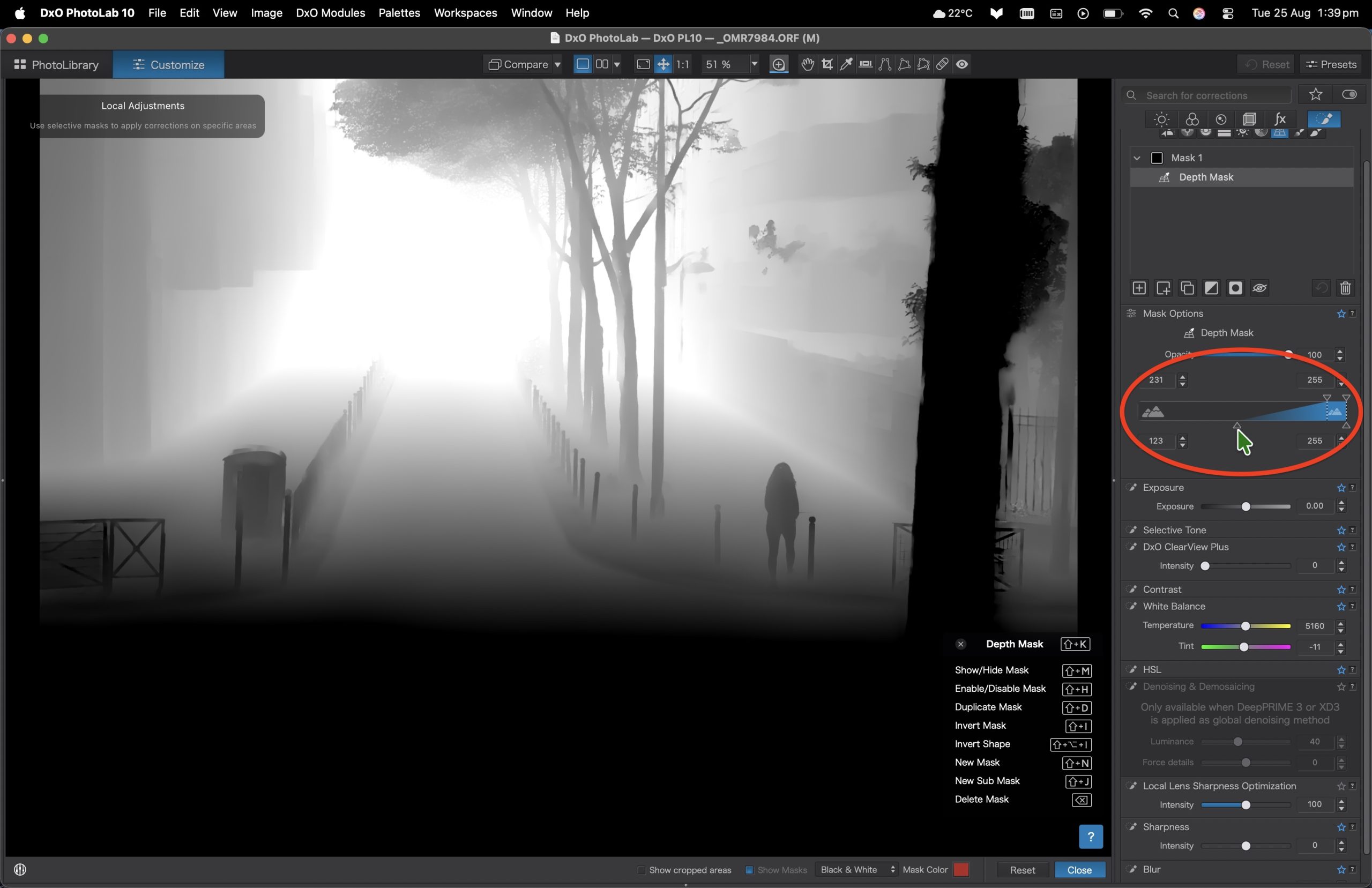Expand the Selective Tone section
Image resolution: width=1372 pixels, height=888 pixels.
pos(1174,530)
